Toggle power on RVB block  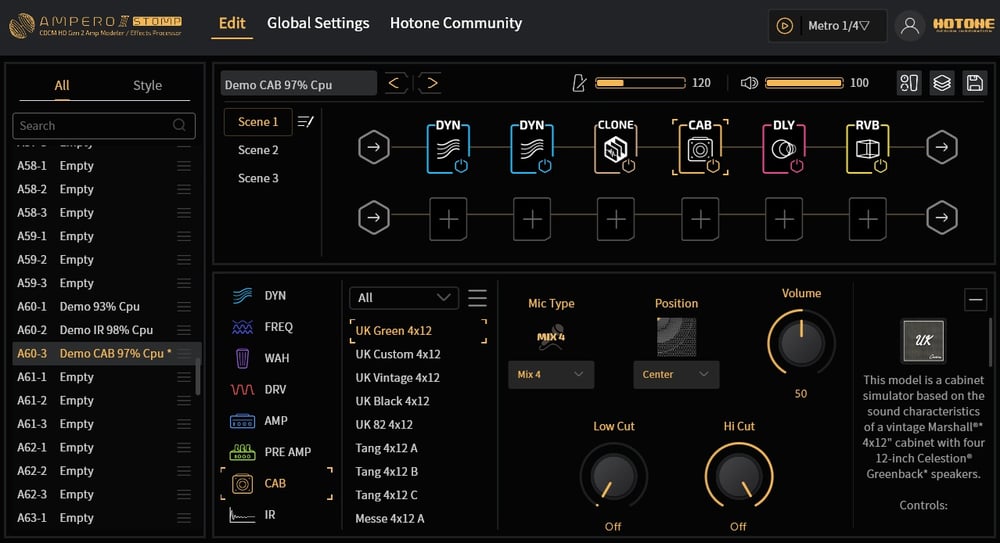[881, 166]
